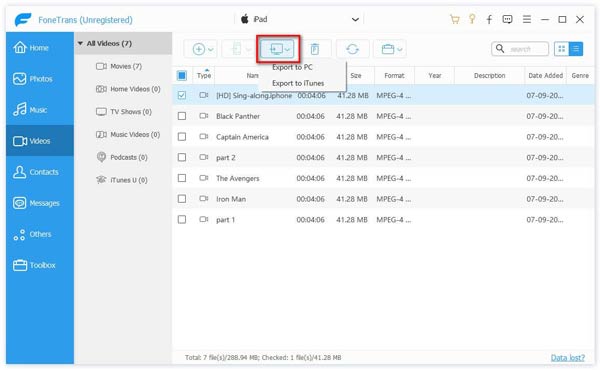Viewport: 600px width, 370px height.
Task: Select iTunes U (0) category
Action: tap(122, 180)
